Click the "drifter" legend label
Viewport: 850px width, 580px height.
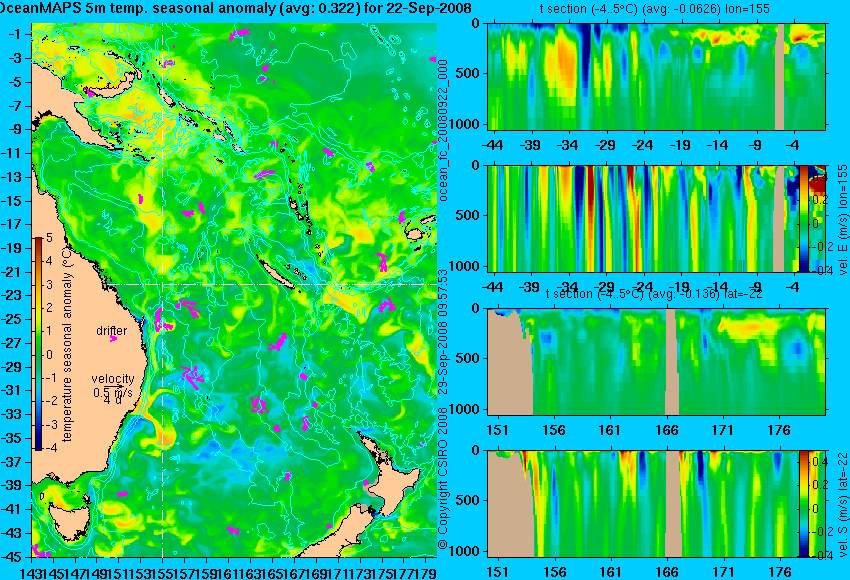click(x=112, y=331)
